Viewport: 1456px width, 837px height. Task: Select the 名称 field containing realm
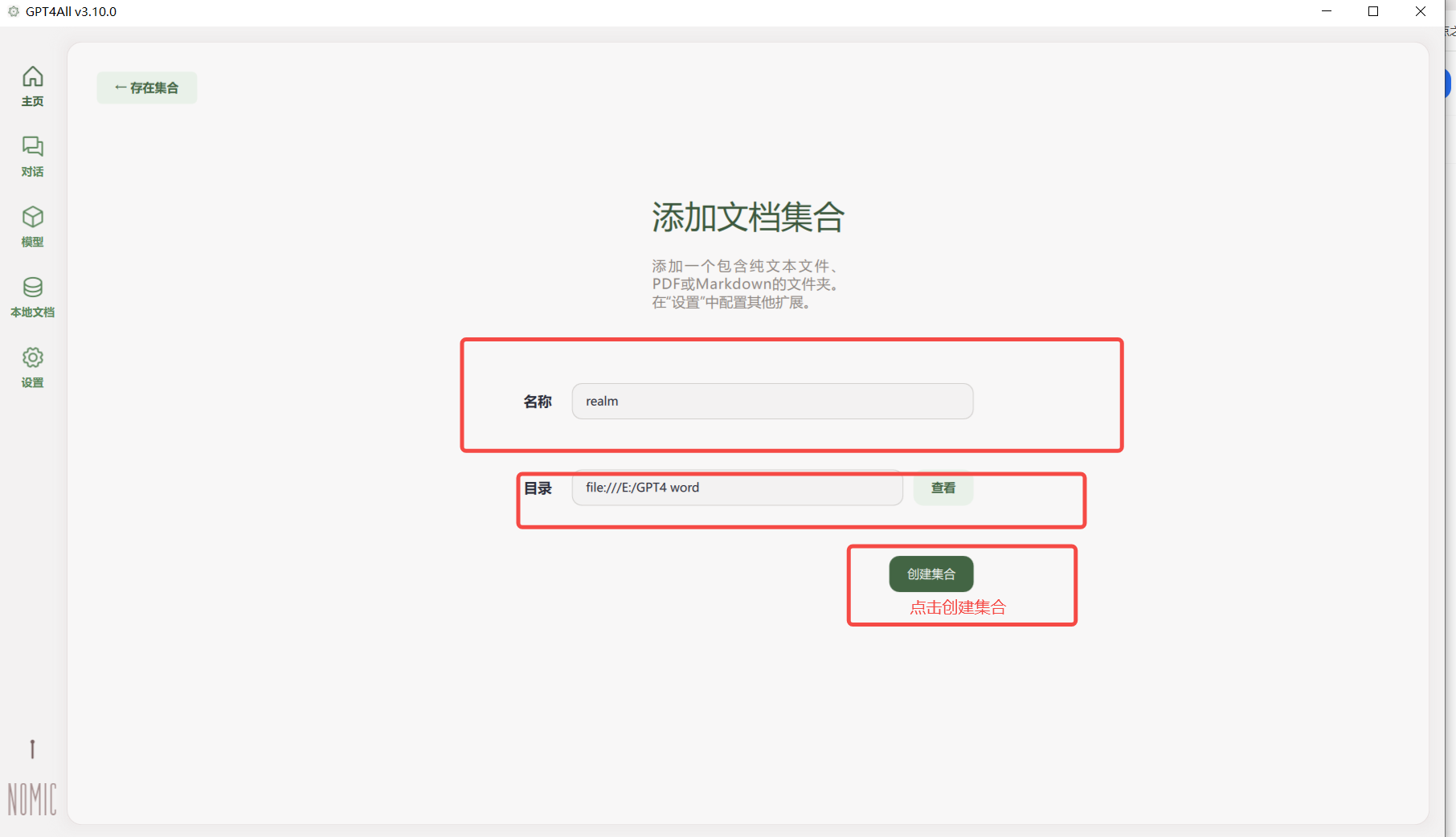tap(771, 401)
